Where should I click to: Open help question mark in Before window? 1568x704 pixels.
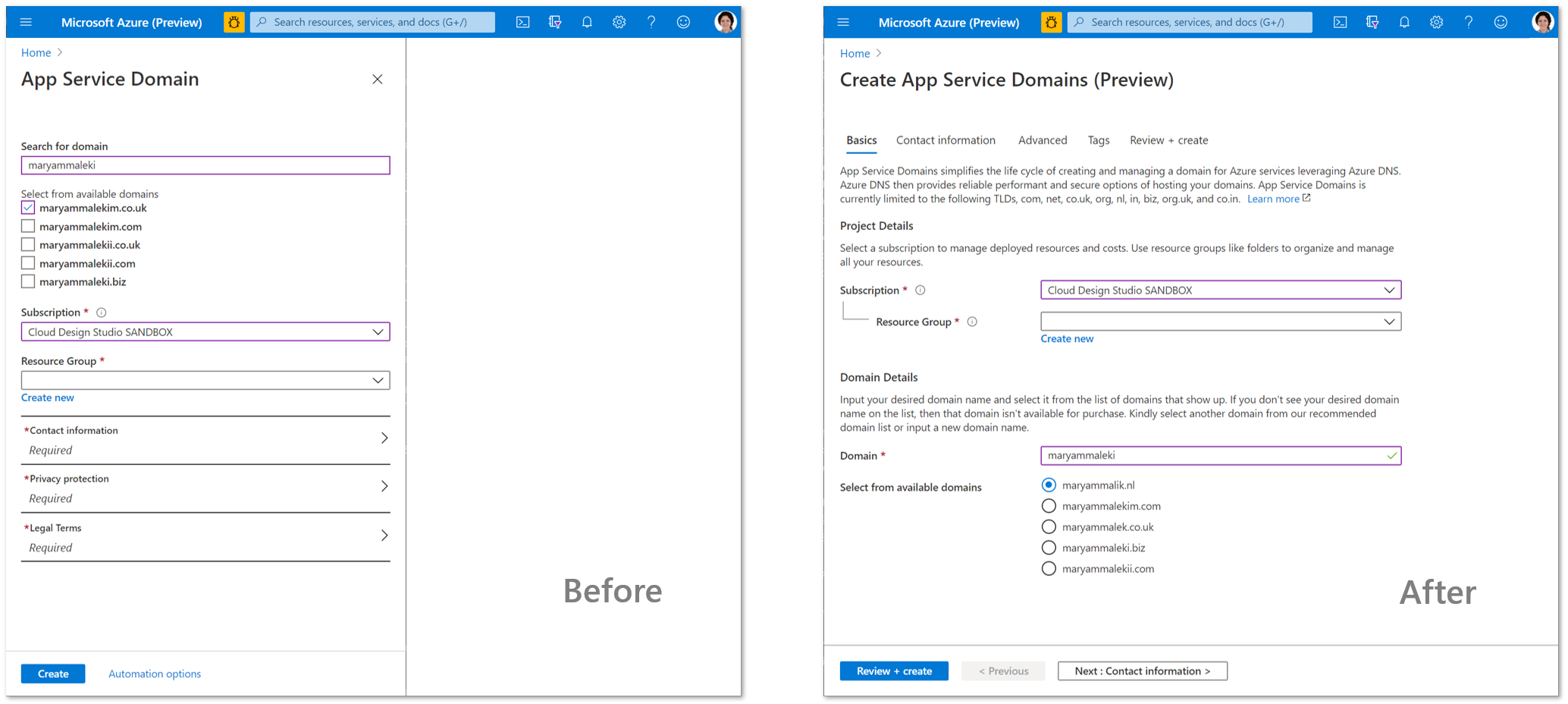651,22
